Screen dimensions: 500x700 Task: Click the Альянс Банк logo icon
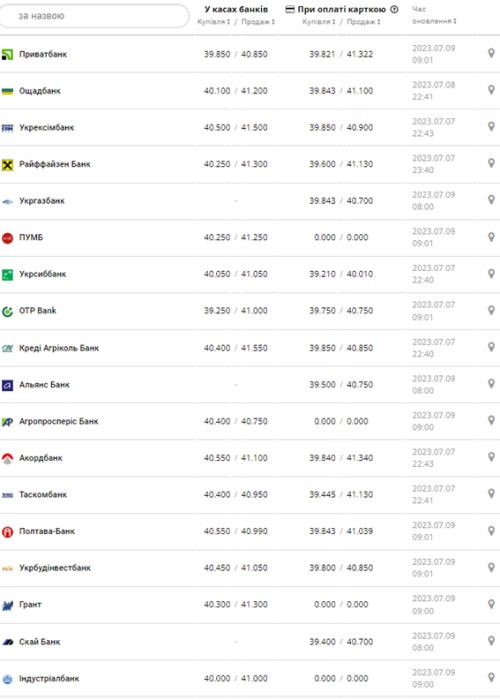(x=7, y=385)
